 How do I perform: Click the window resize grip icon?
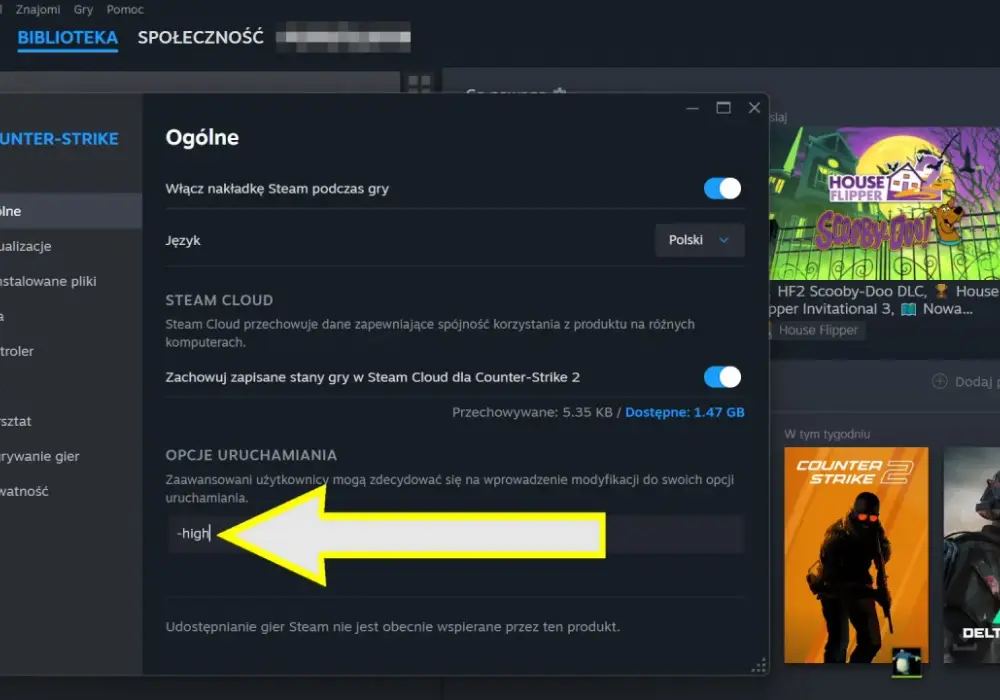(x=759, y=666)
